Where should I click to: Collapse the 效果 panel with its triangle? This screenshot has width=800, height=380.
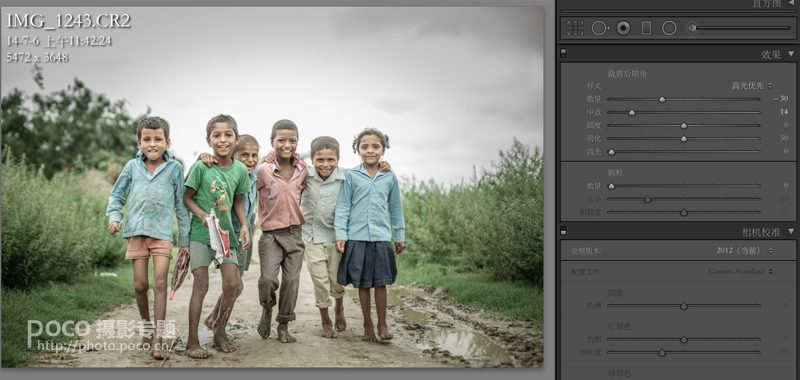(x=791, y=54)
